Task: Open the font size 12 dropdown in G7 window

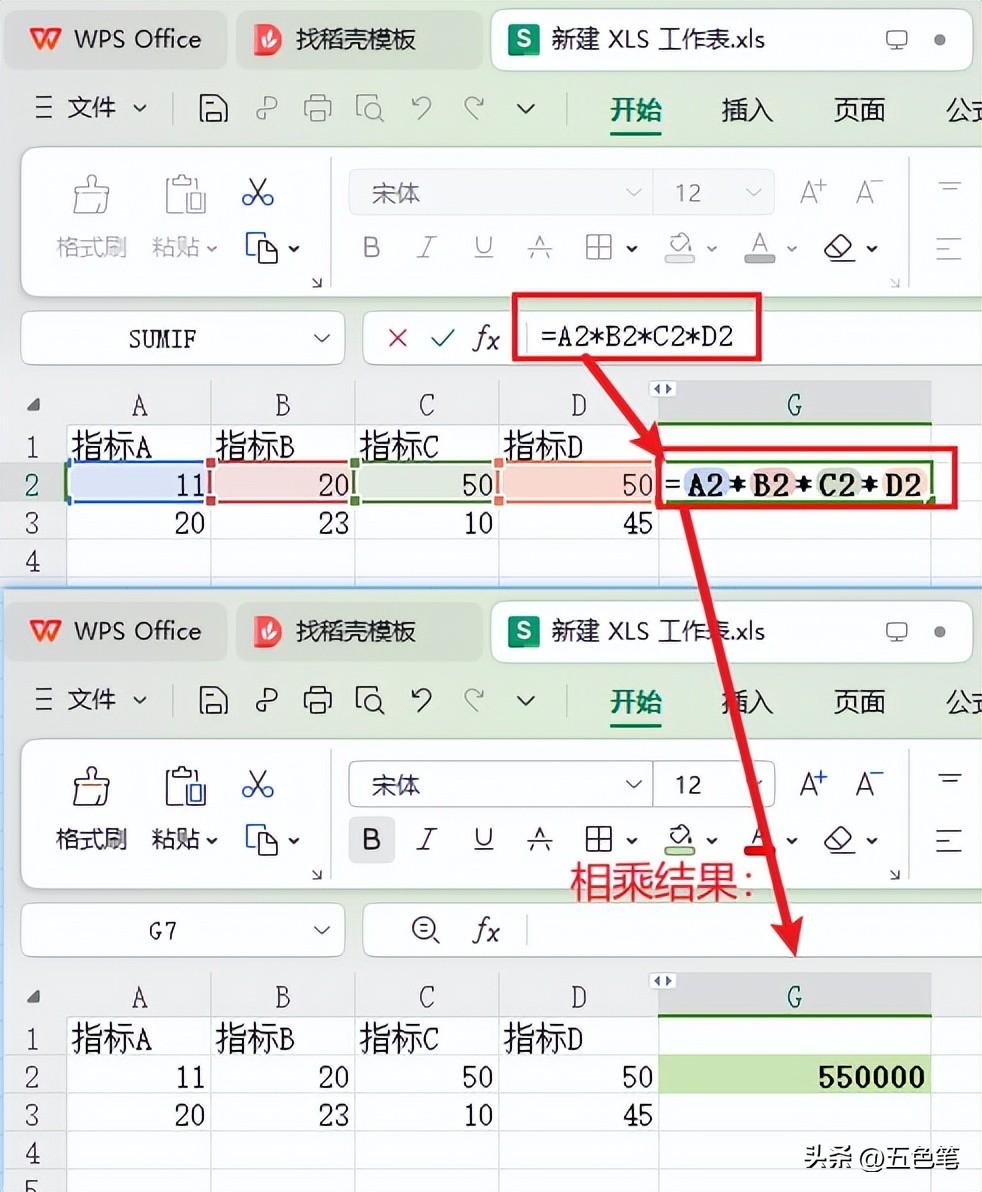Action: (x=754, y=785)
